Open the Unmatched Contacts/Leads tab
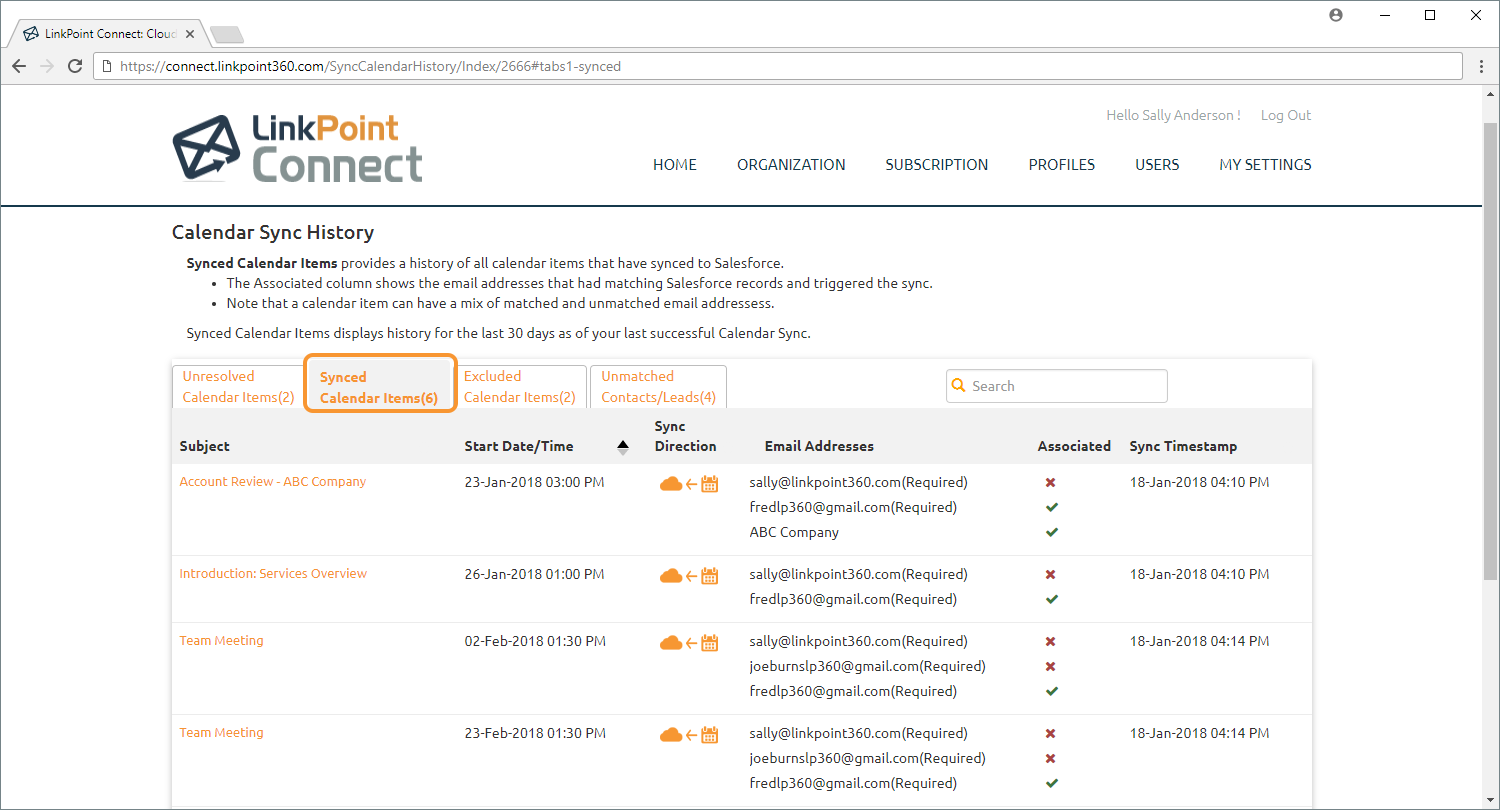This screenshot has width=1500, height=810. click(658, 387)
